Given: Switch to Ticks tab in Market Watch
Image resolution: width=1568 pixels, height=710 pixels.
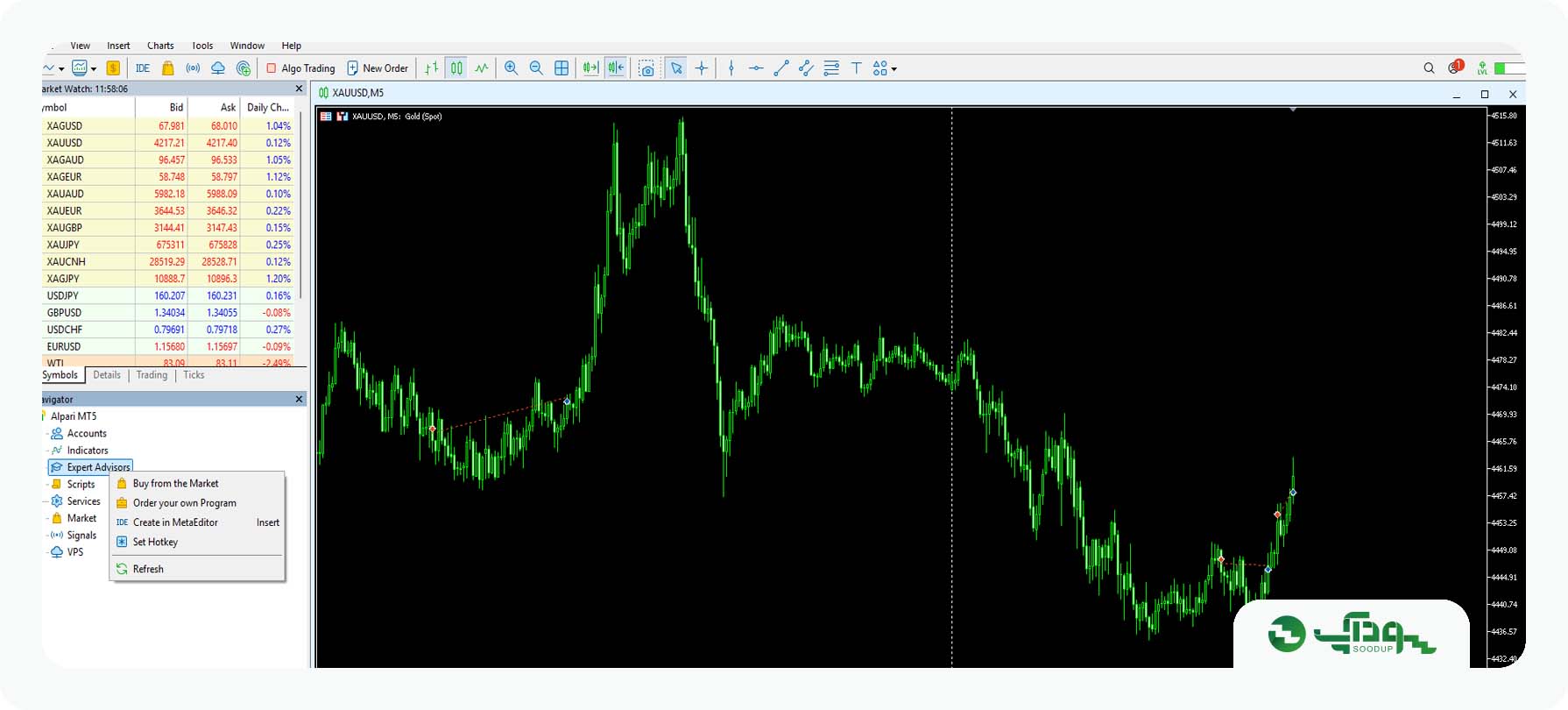Looking at the screenshot, I should 194,375.
